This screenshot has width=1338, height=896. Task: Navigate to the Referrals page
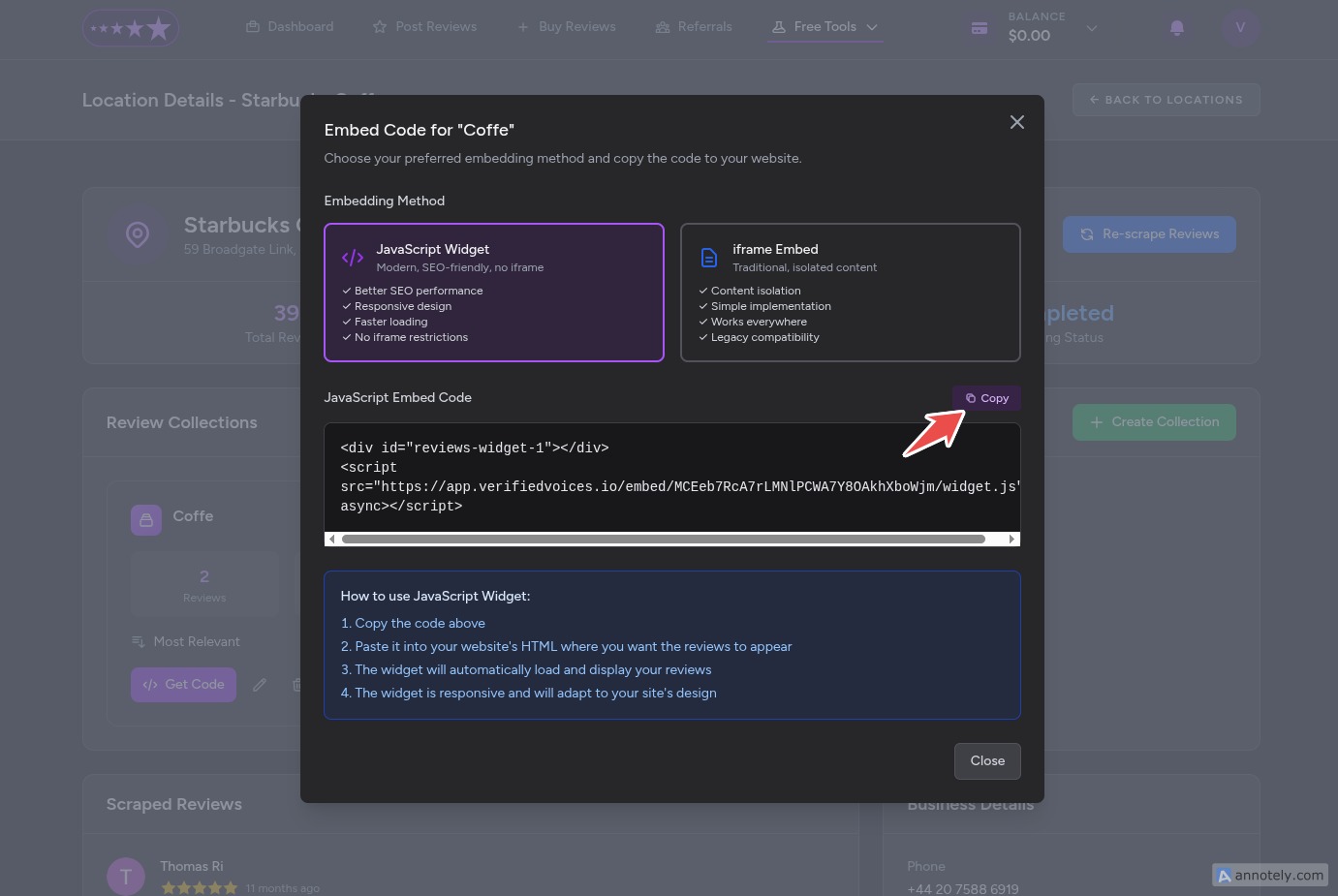(694, 27)
